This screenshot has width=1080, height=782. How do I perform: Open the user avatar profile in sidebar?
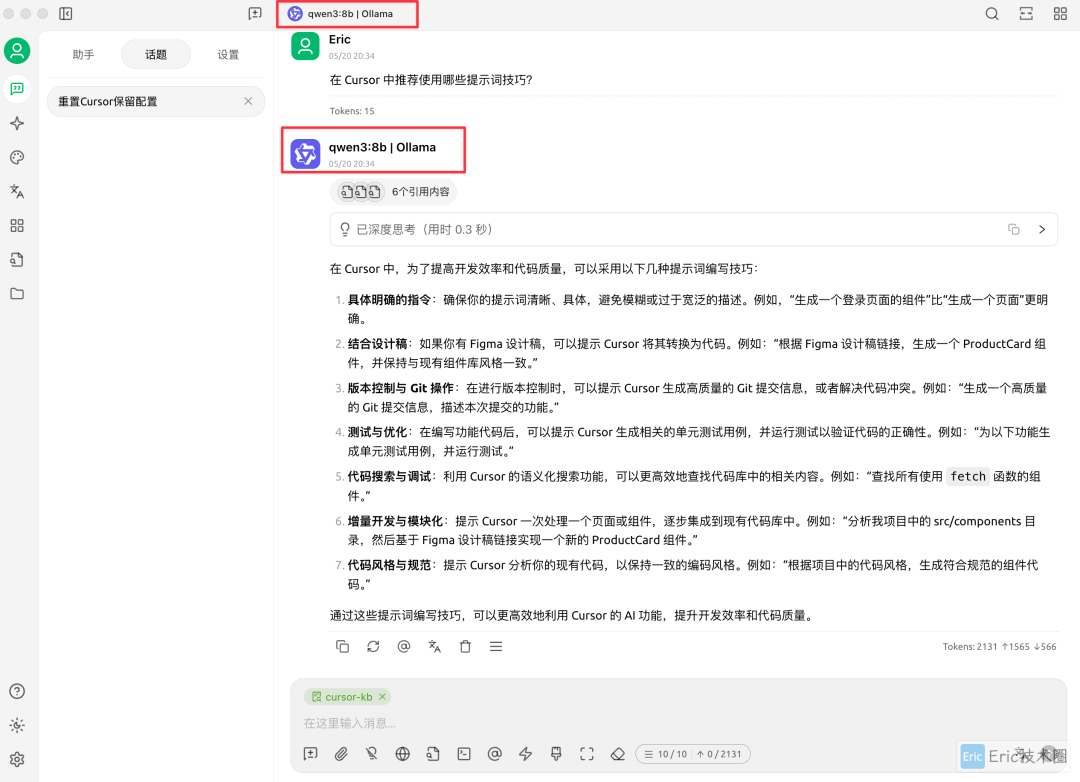(x=17, y=51)
